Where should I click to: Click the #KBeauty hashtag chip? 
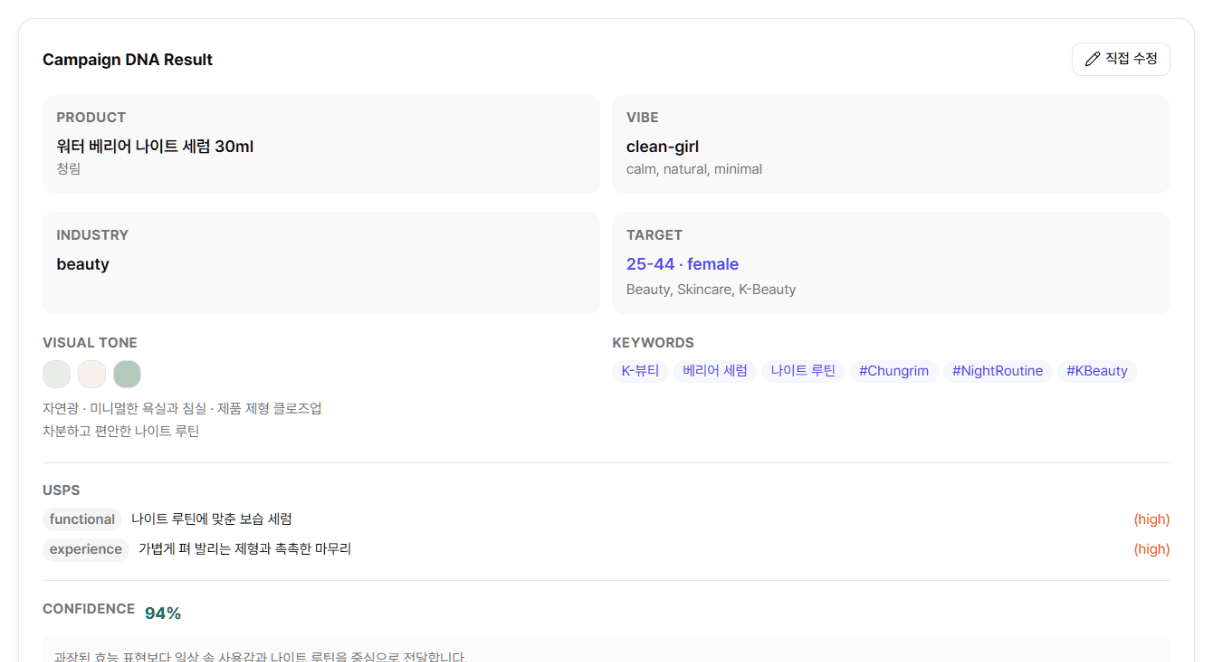click(1097, 371)
